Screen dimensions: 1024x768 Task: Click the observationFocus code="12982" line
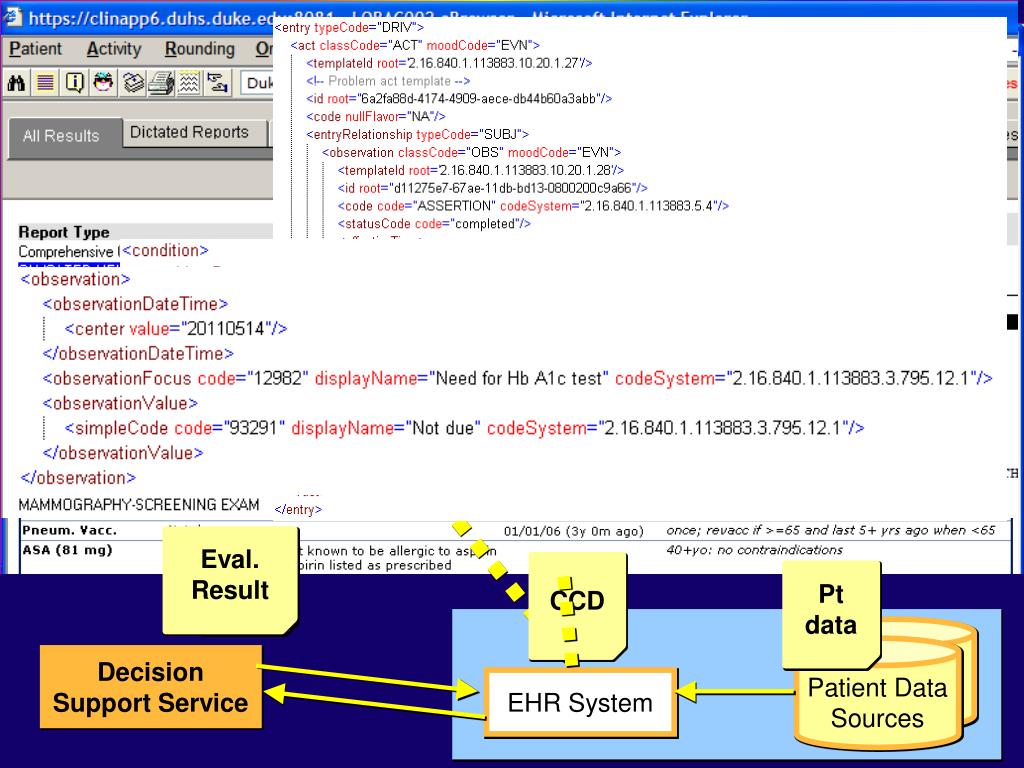518,379
